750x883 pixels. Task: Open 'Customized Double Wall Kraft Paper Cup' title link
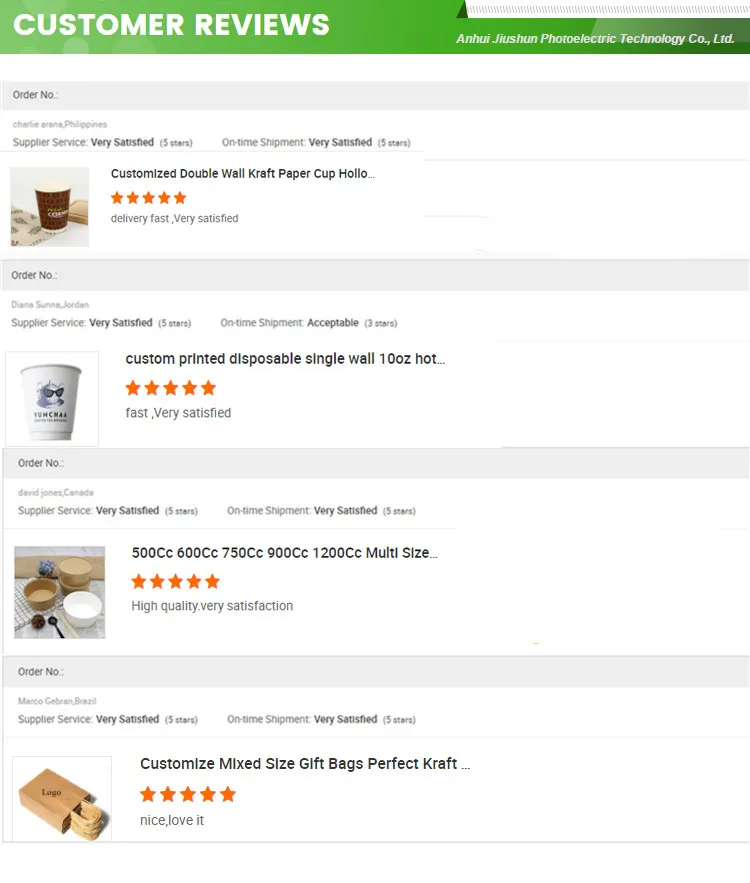[x=243, y=174]
